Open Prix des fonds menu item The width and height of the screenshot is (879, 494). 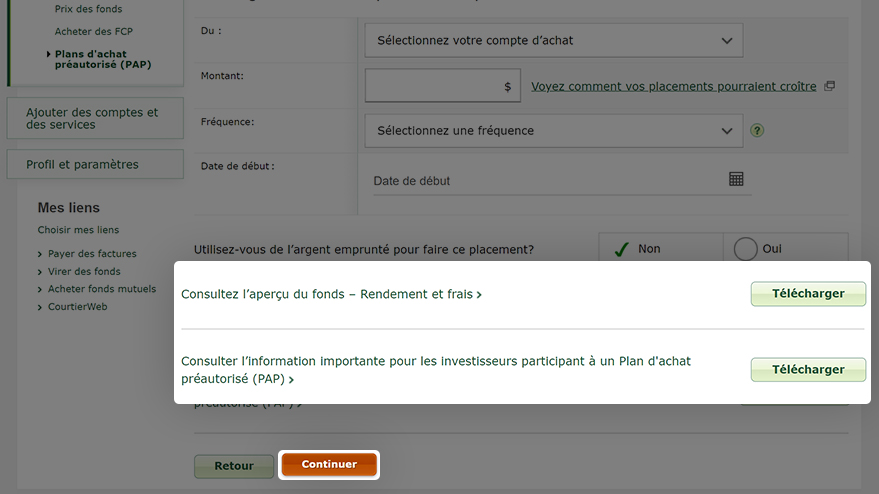pos(88,9)
